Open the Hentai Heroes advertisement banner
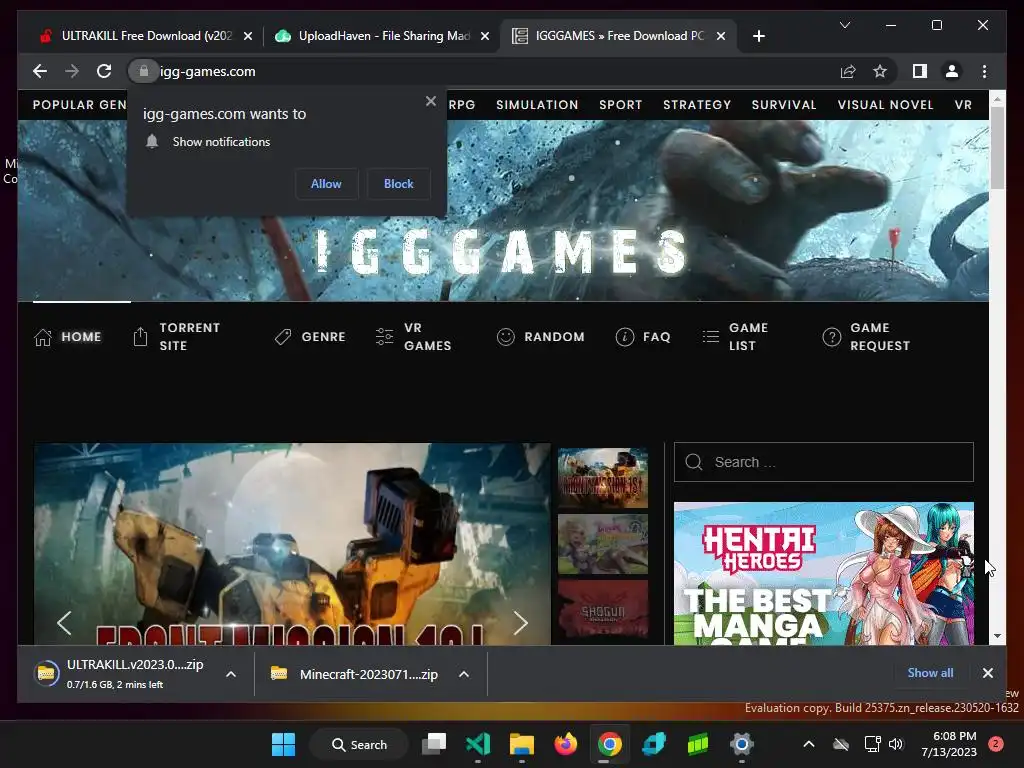 824,573
